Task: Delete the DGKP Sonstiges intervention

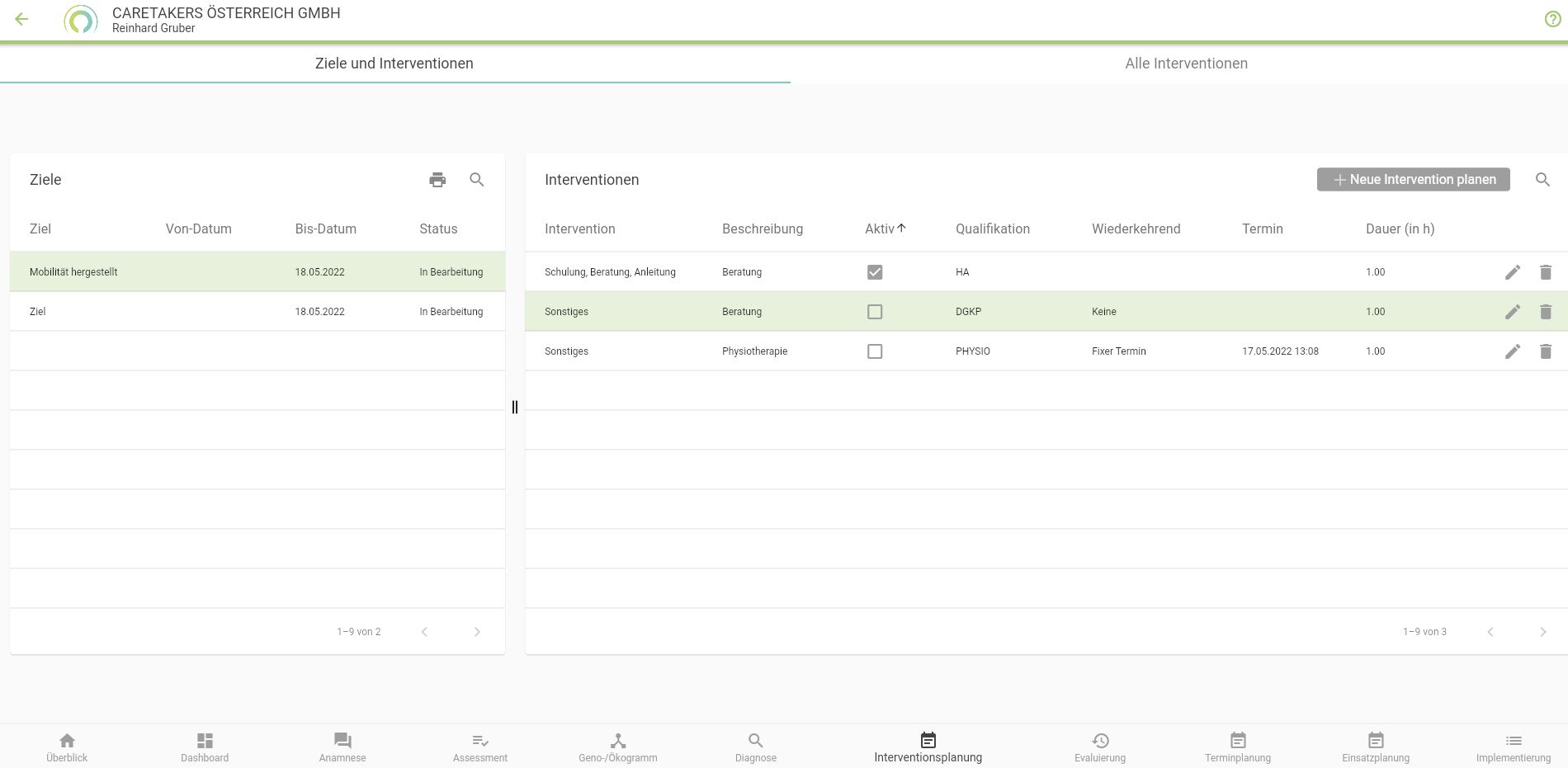Action: coord(1546,312)
